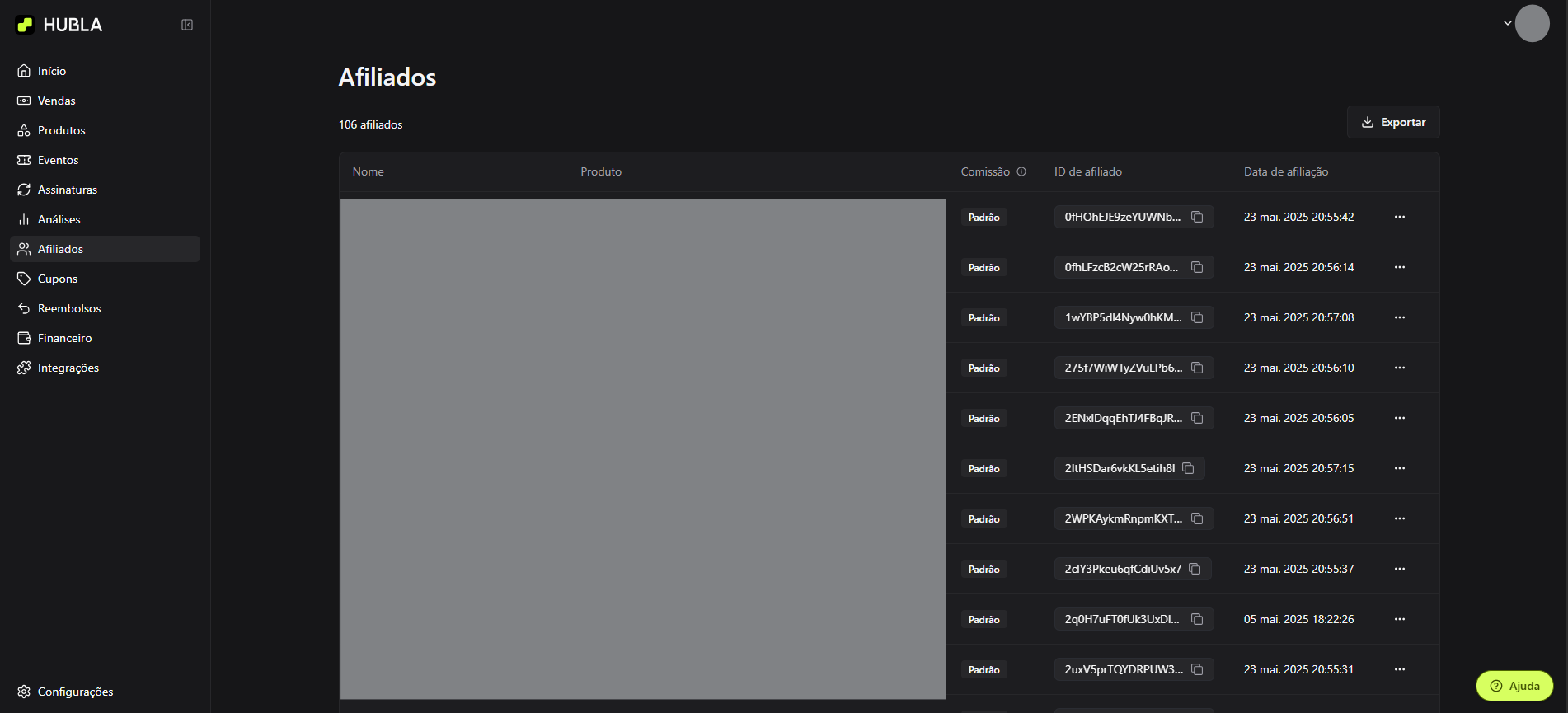Viewport: 1568px width, 713px height.
Task: Open Financeiro from the sidebar
Action: [x=64, y=338]
